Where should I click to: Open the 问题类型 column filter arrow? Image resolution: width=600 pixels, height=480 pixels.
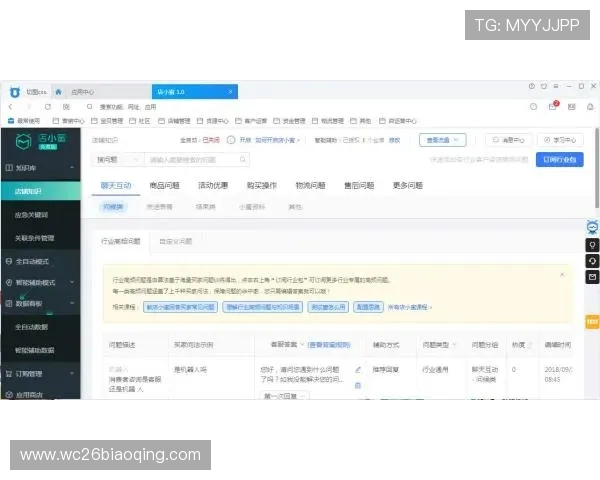coord(454,345)
